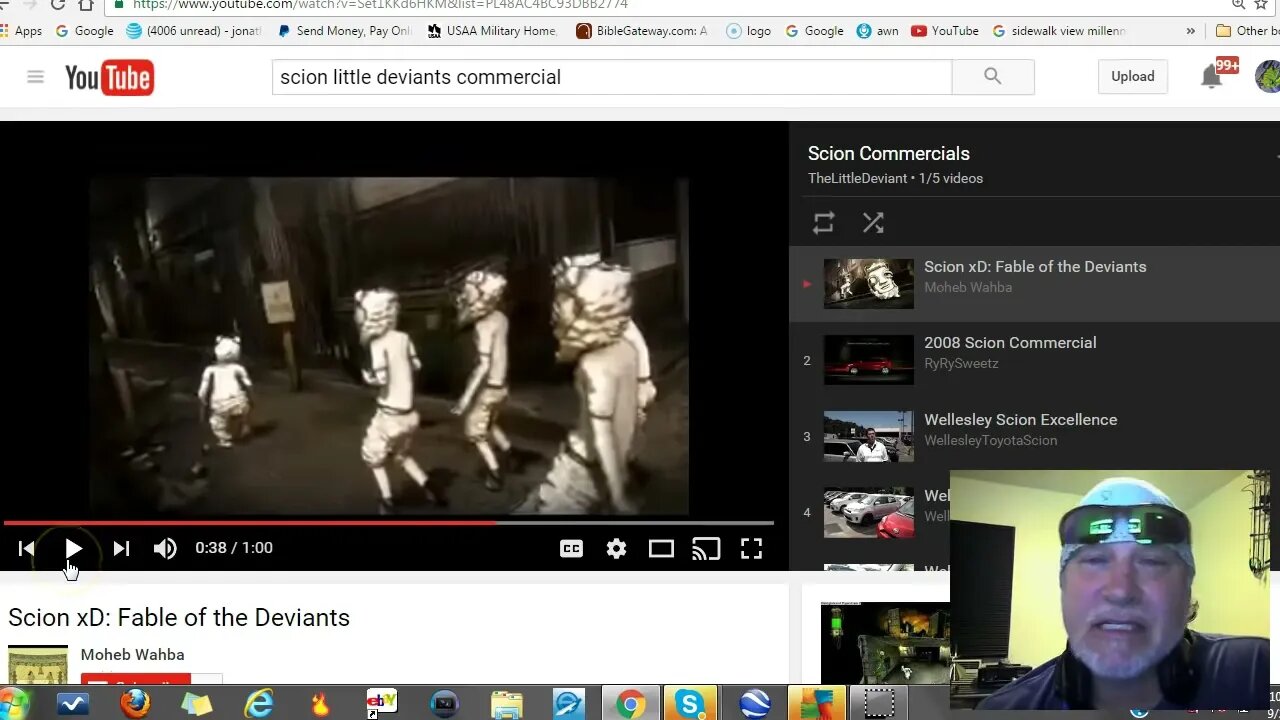Skip to the next video

point(121,548)
